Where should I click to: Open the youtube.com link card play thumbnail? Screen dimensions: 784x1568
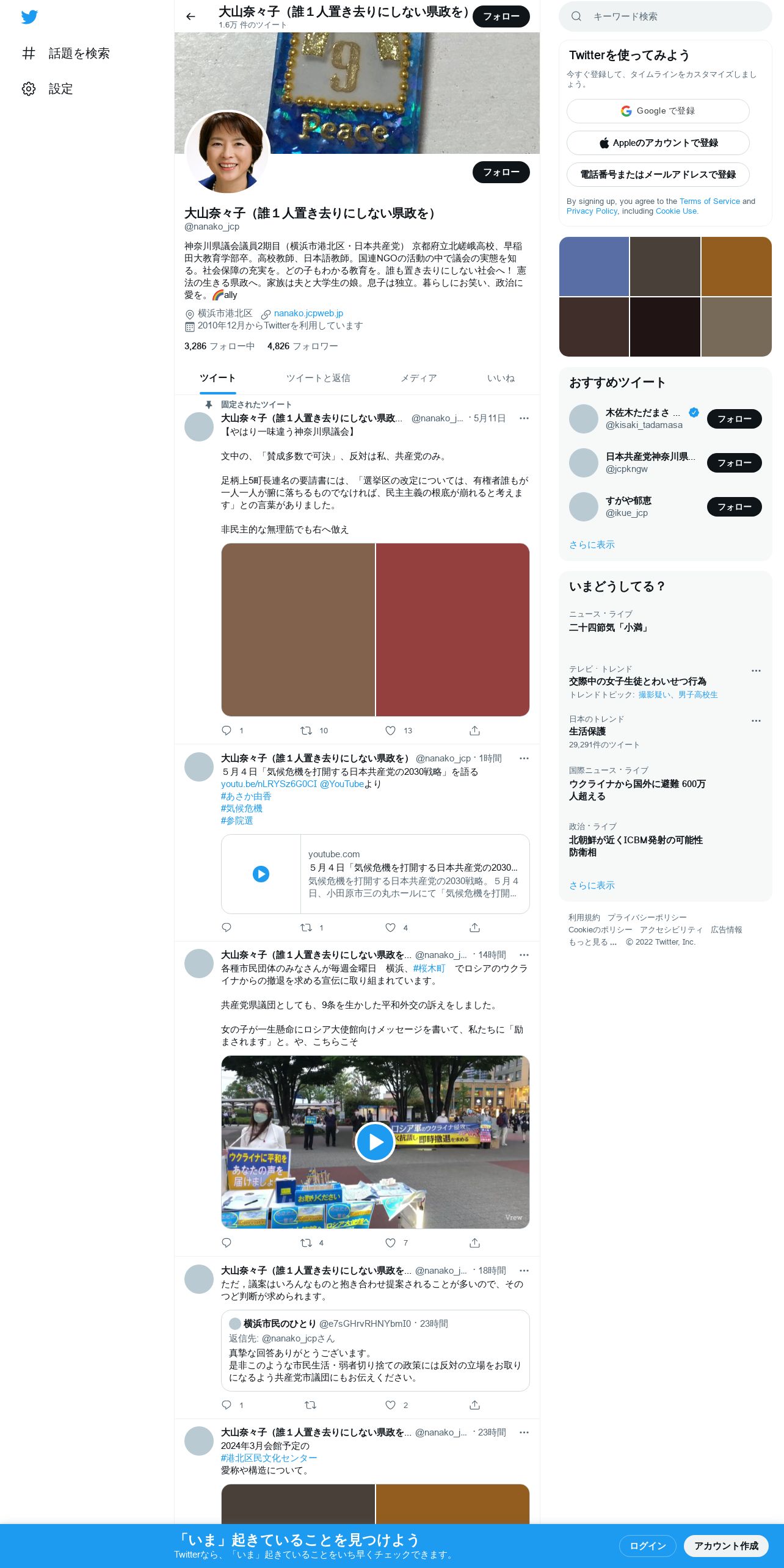click(261, 874)
